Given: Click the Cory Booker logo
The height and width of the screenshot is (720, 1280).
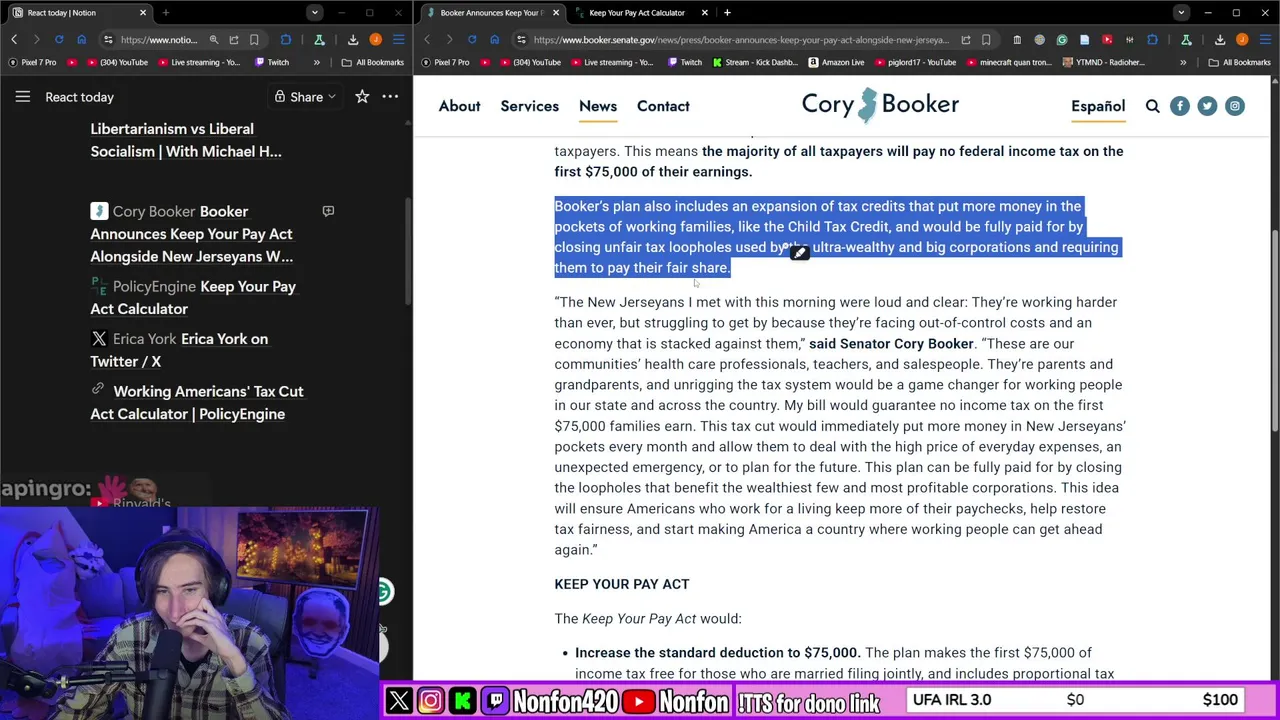Looking at the screenshot, I should 880,105.
